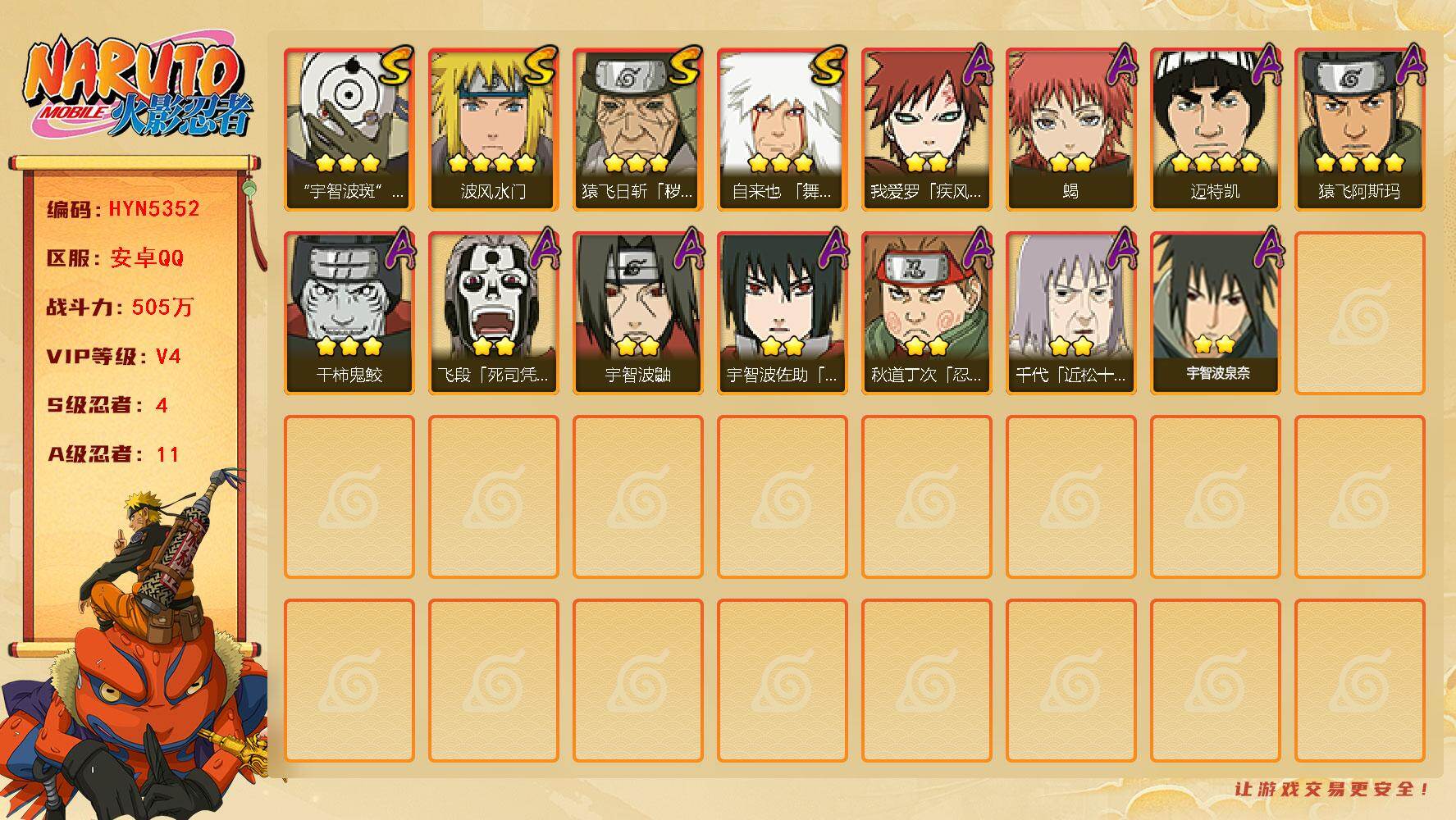Click the 宇智波泉奈 ninja card
1456x820 pixels.
pos(1216,313)
